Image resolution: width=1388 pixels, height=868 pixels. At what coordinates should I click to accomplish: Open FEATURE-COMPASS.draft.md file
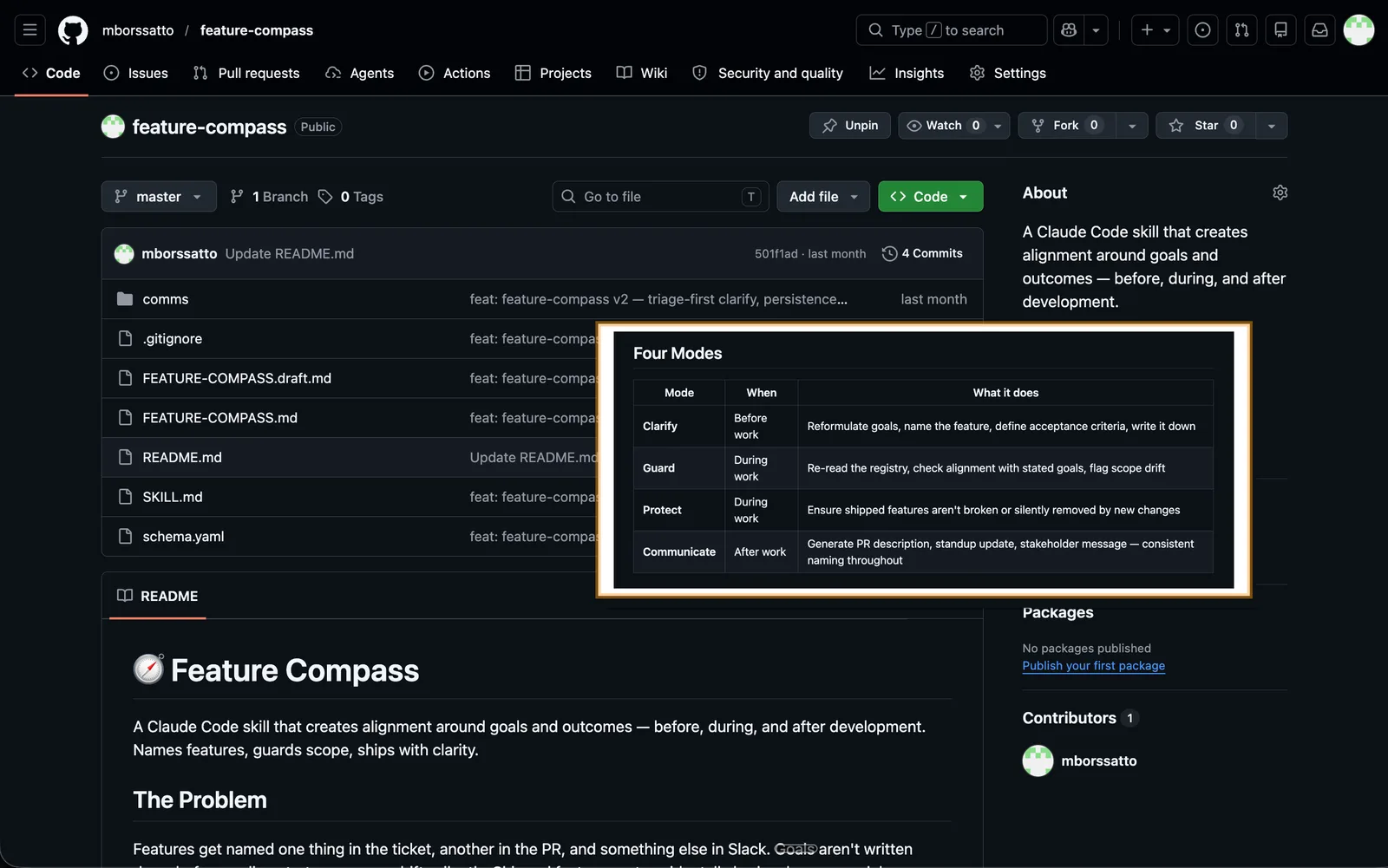point(237,379)
